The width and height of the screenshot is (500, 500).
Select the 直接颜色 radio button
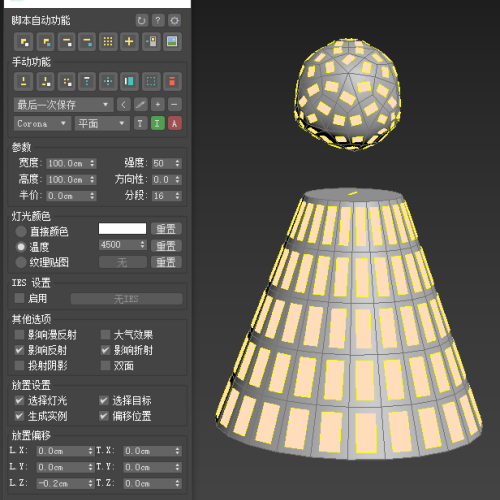click(21, 231)
